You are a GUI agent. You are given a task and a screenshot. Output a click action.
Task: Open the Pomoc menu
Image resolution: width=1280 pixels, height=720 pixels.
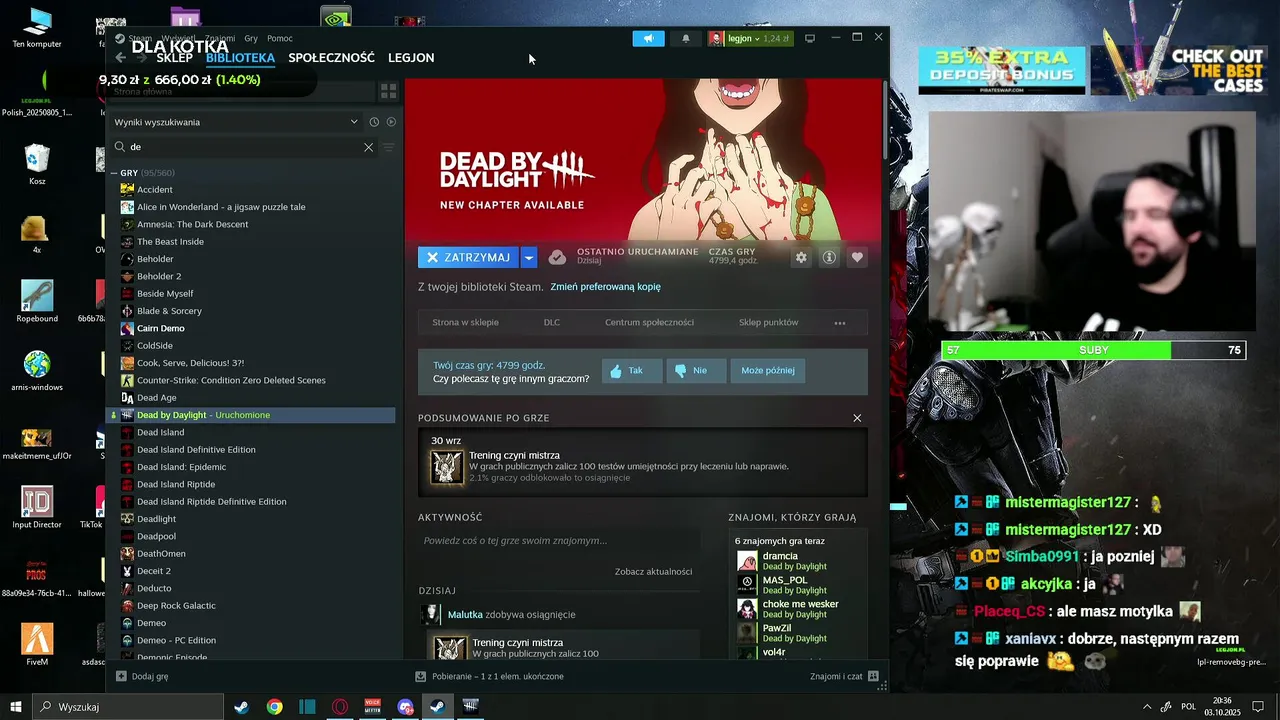[280, 38]
